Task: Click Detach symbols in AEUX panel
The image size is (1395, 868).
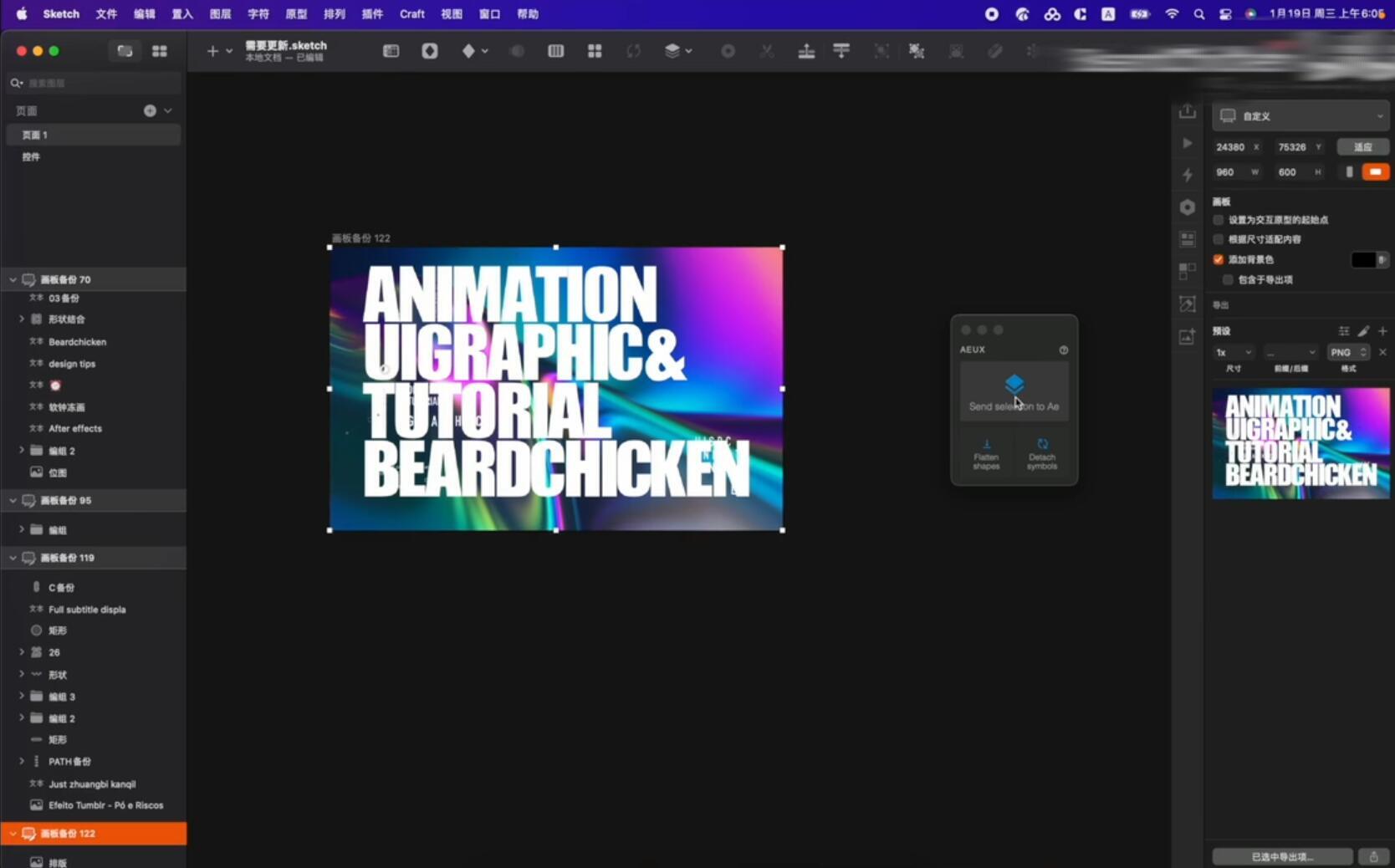Action: tap(1042, 454)
